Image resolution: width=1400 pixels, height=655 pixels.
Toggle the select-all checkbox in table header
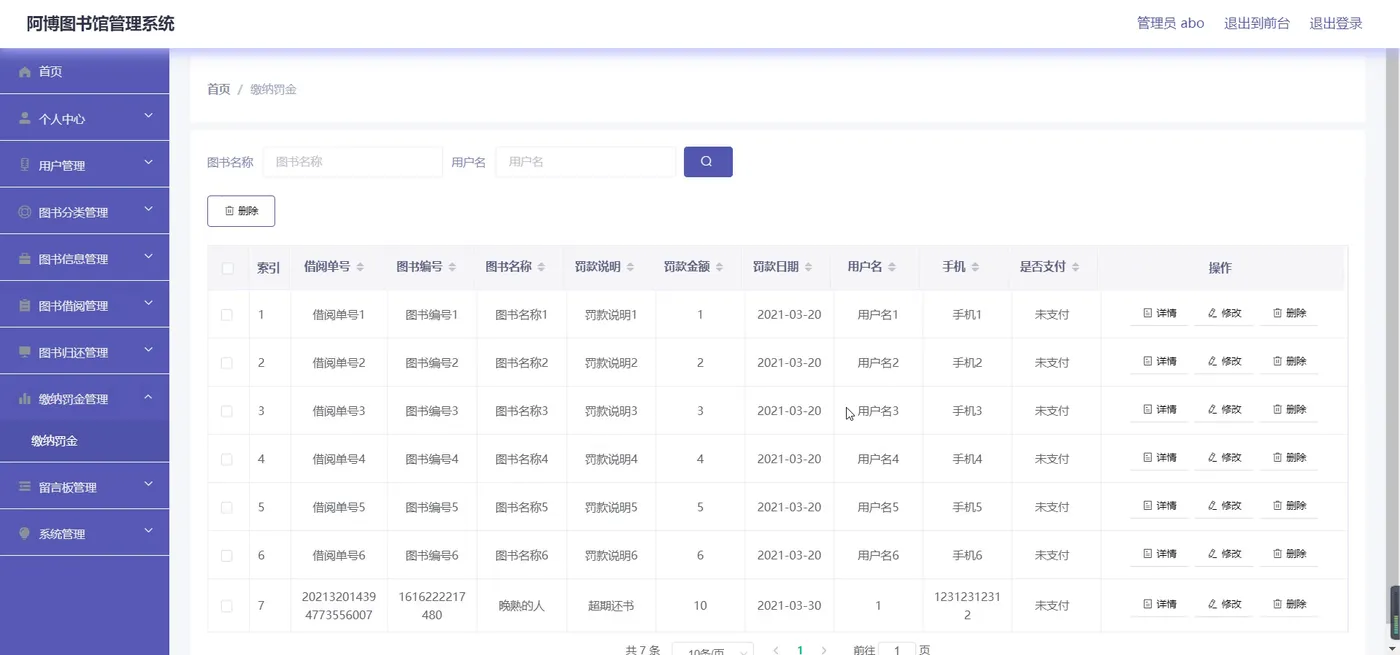[228, 268]
